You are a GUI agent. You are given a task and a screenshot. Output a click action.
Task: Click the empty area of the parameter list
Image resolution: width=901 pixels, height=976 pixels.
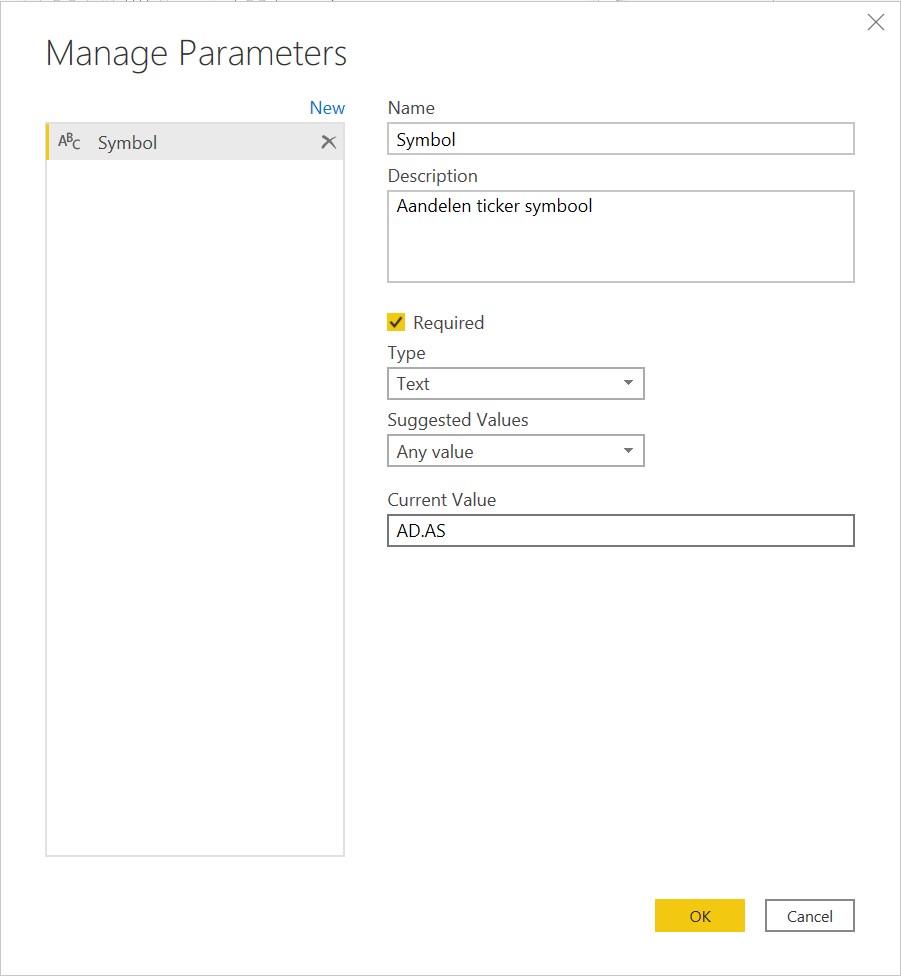click(x=195, y=500)
